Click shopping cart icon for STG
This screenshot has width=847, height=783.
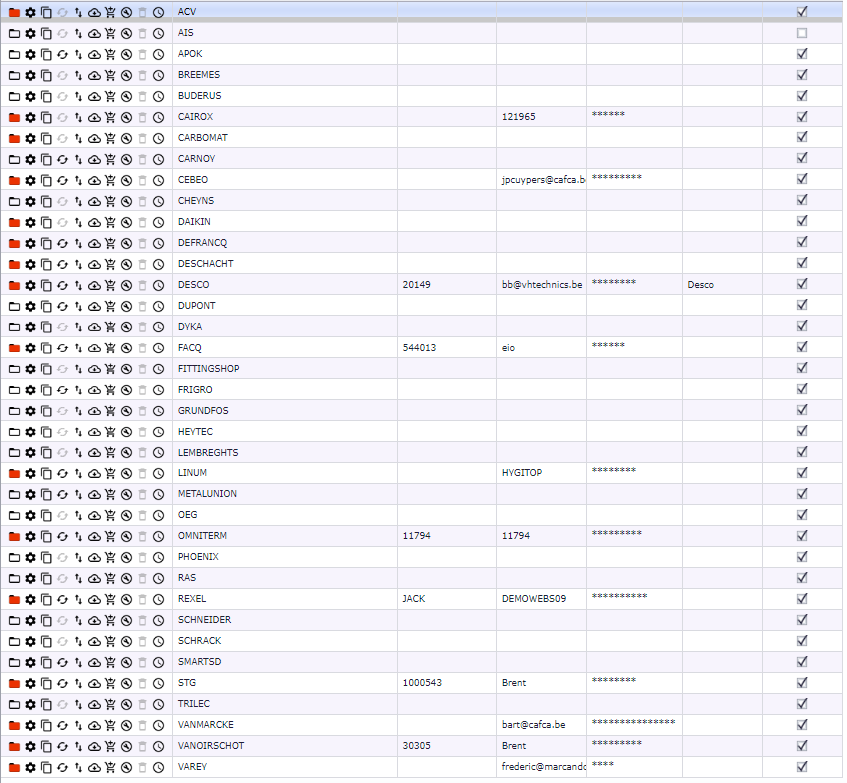coord(110,684)
